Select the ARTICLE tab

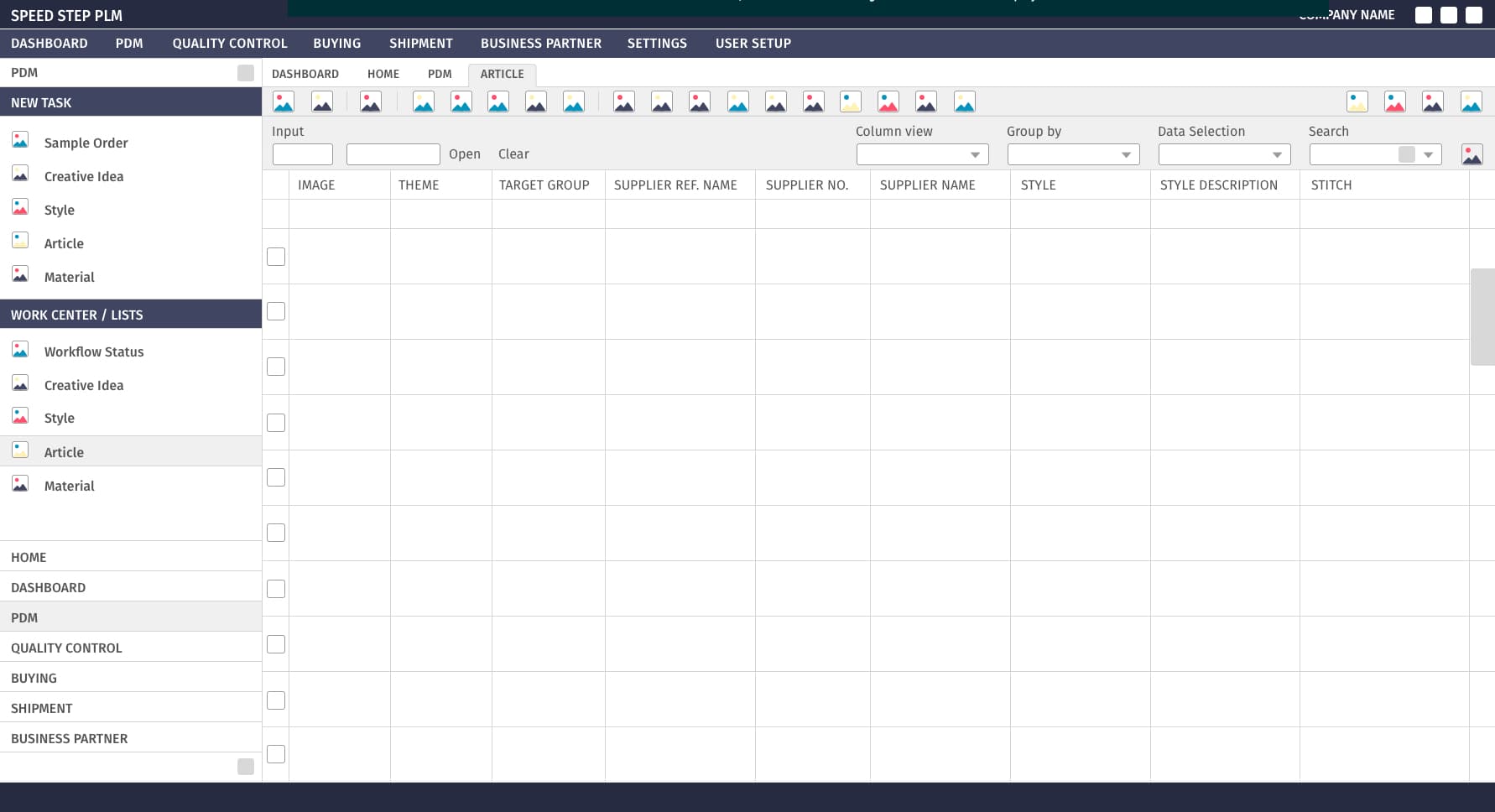[x=502, y=74]
